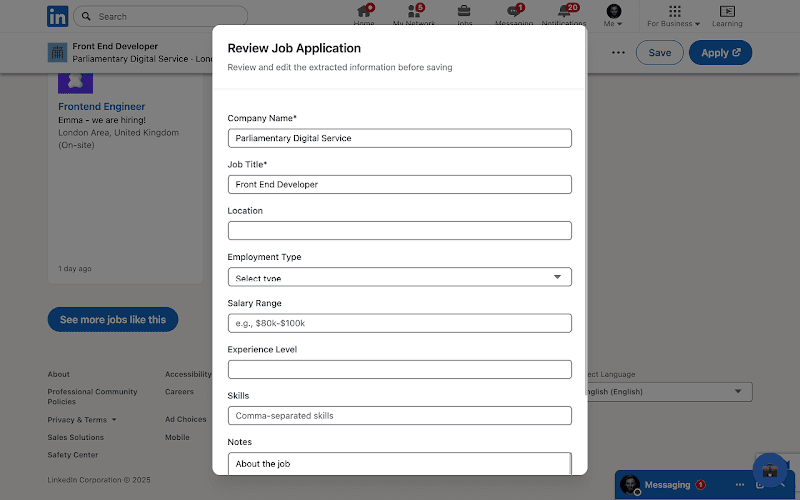Expand the Me profile menu
Viewport: 800px width, 500px height.
click(613, 15)
